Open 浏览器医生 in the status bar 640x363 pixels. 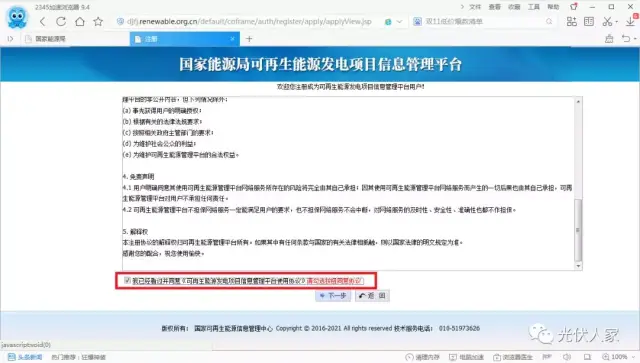tap(513, 357)
